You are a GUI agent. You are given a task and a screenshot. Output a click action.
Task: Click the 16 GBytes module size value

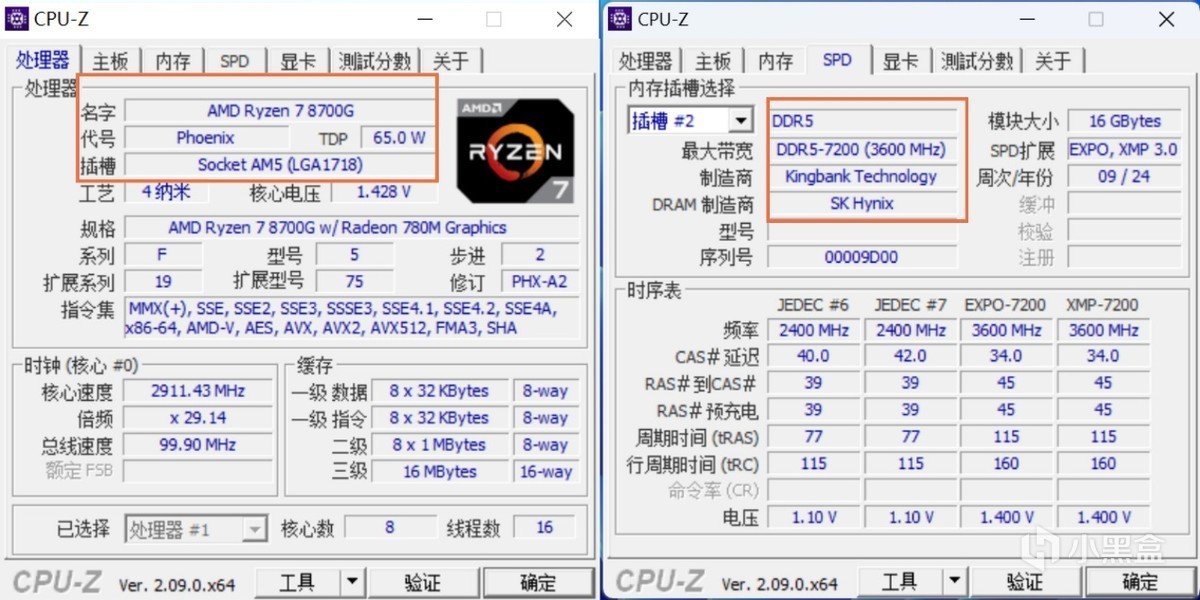tap(1124, 121)
